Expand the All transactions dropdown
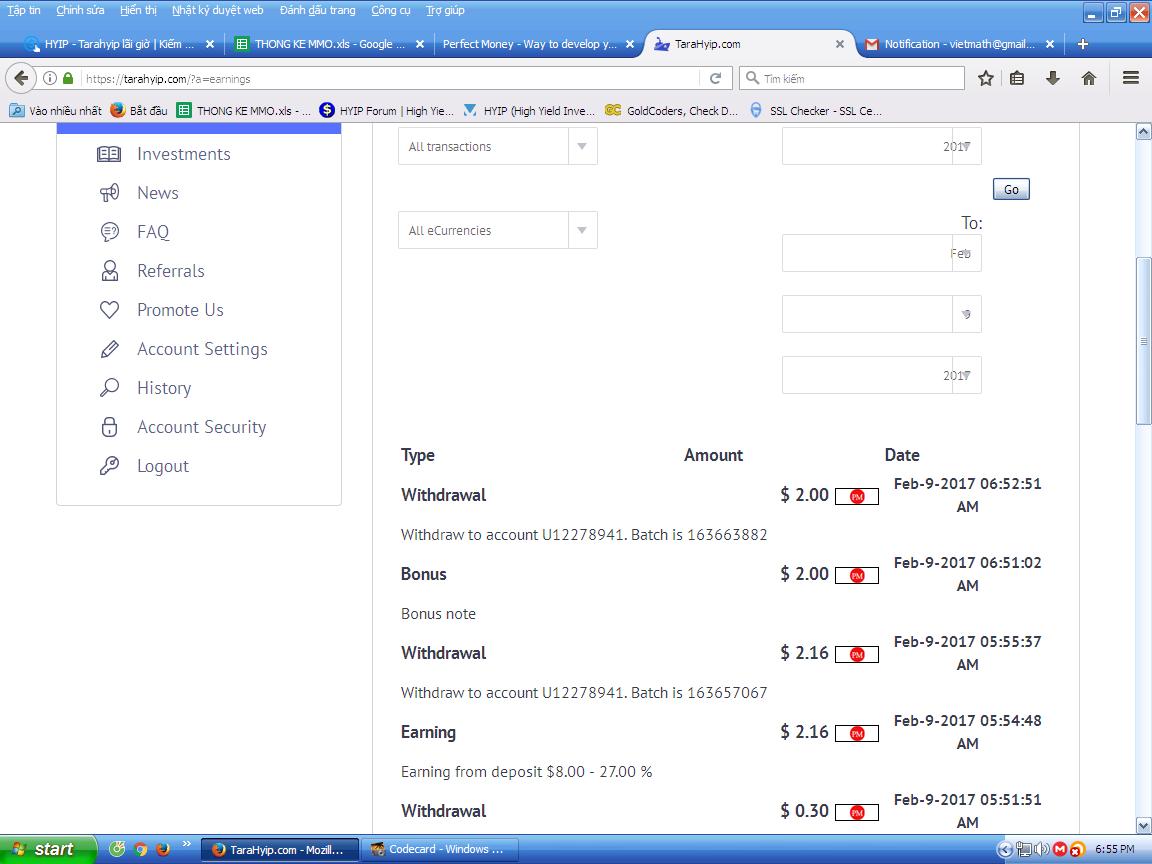The image size is (1152, 864). click(497, 146)
